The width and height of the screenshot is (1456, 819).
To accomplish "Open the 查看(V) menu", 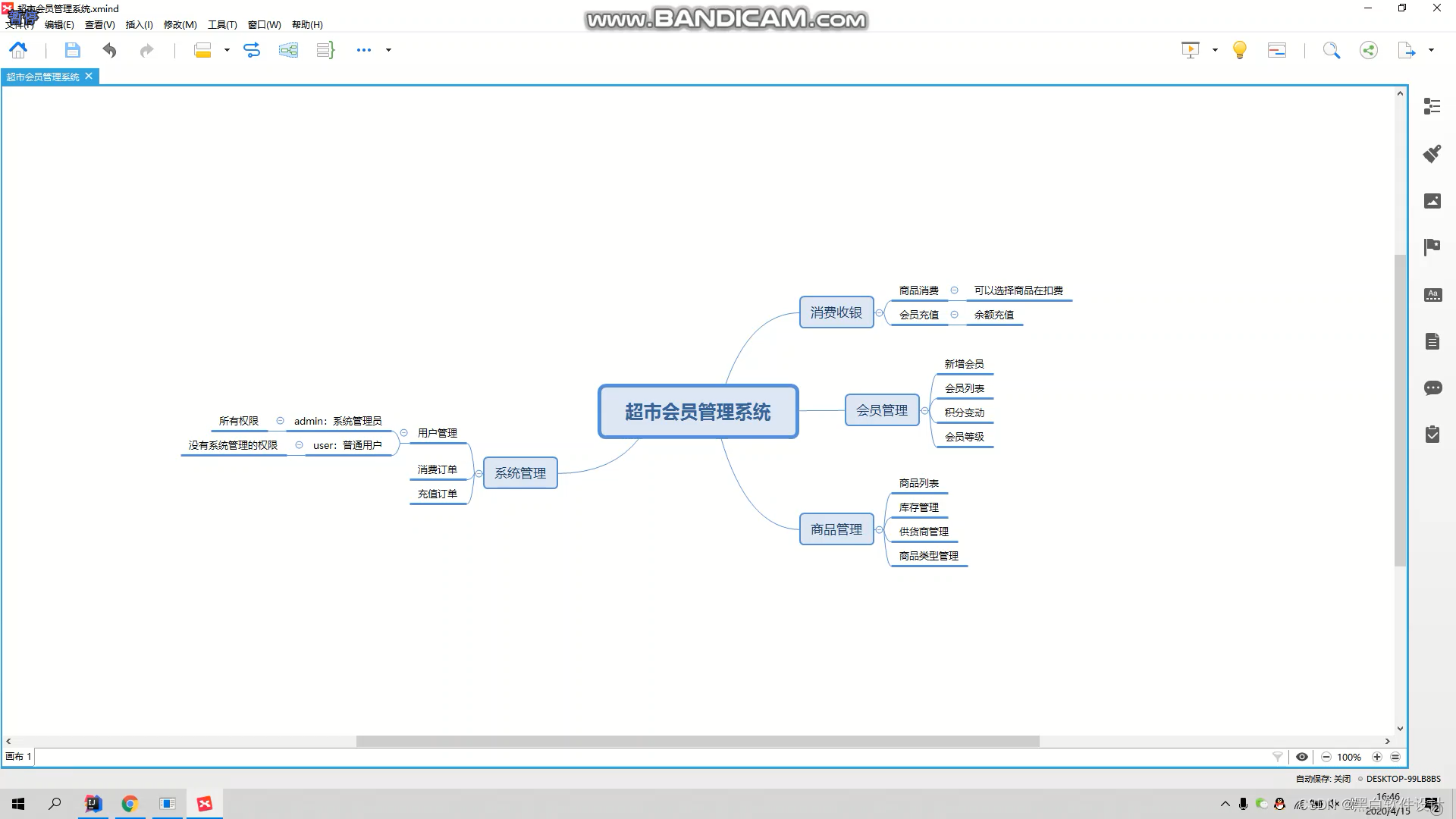I will [99, 24].
